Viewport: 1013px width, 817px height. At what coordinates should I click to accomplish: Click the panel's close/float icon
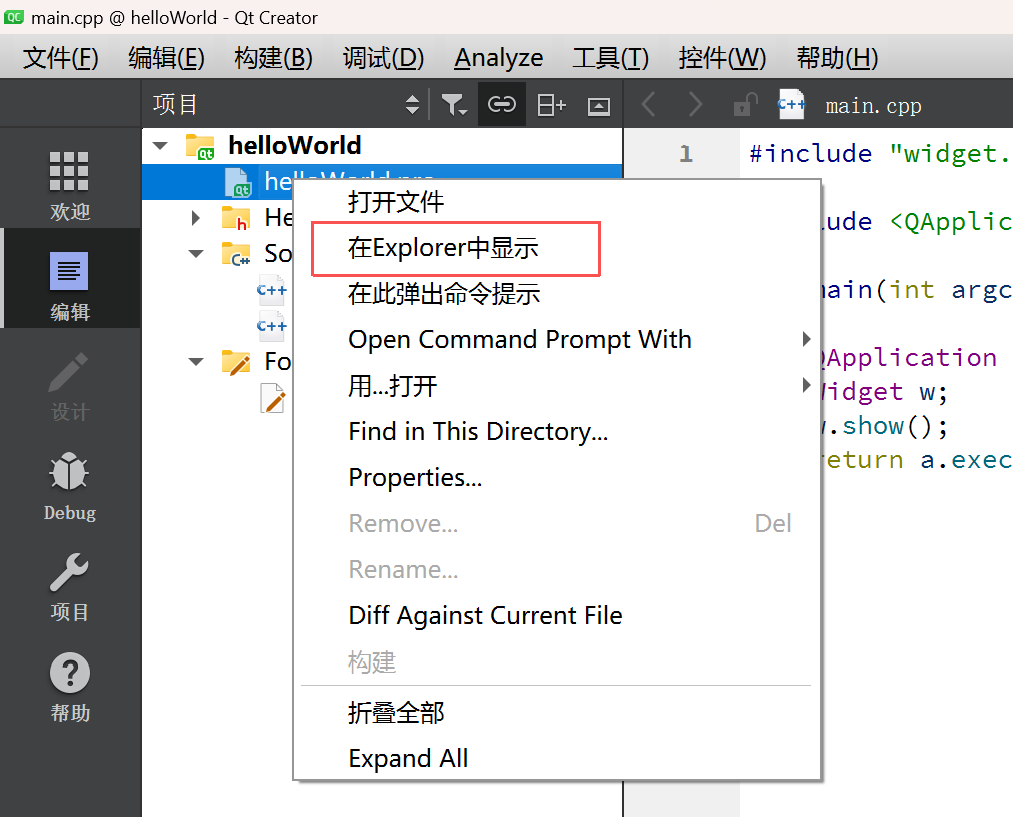pos(599,106)
